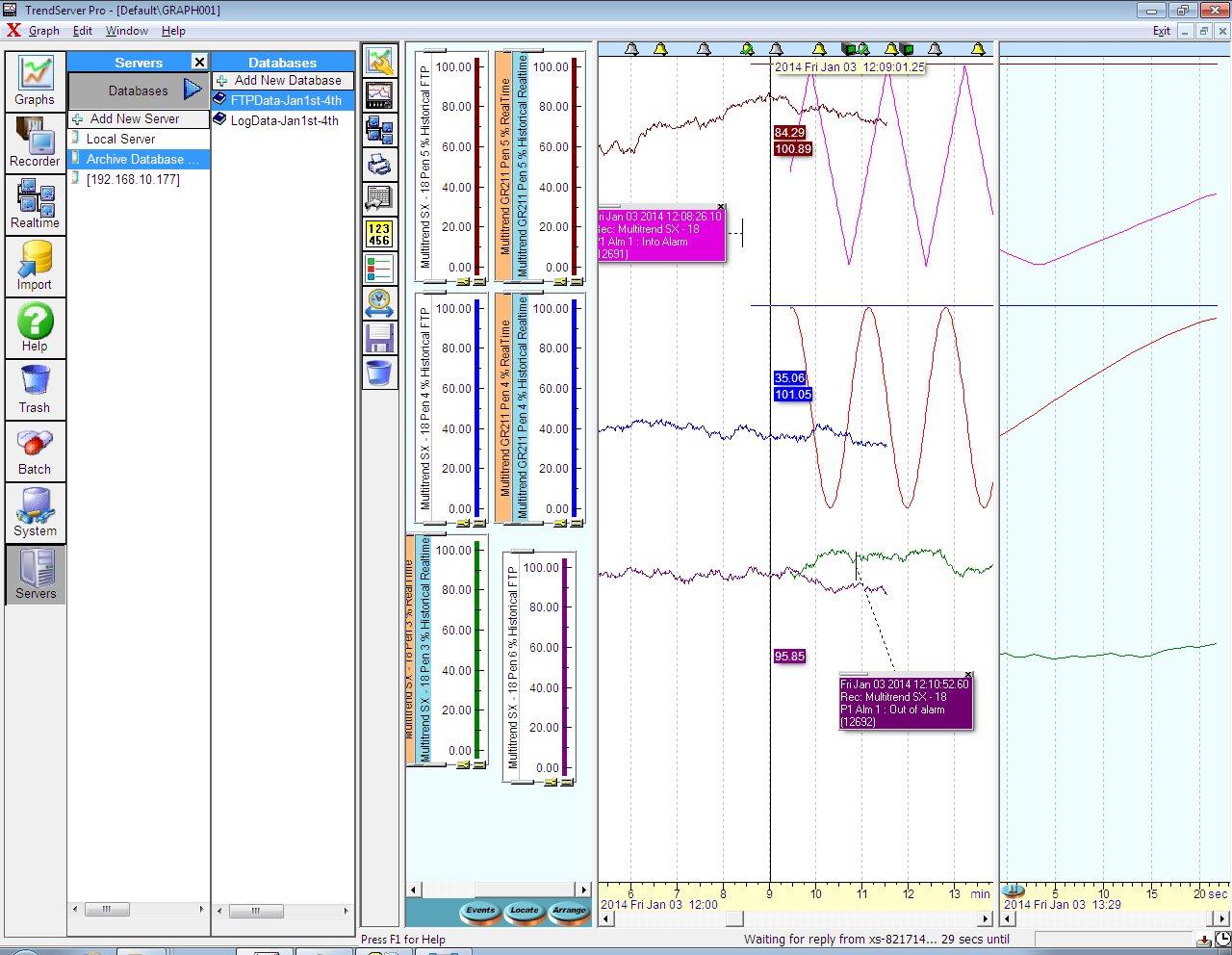Open the Edit menu
This screenshot has height=955, width=1232.
83,31
